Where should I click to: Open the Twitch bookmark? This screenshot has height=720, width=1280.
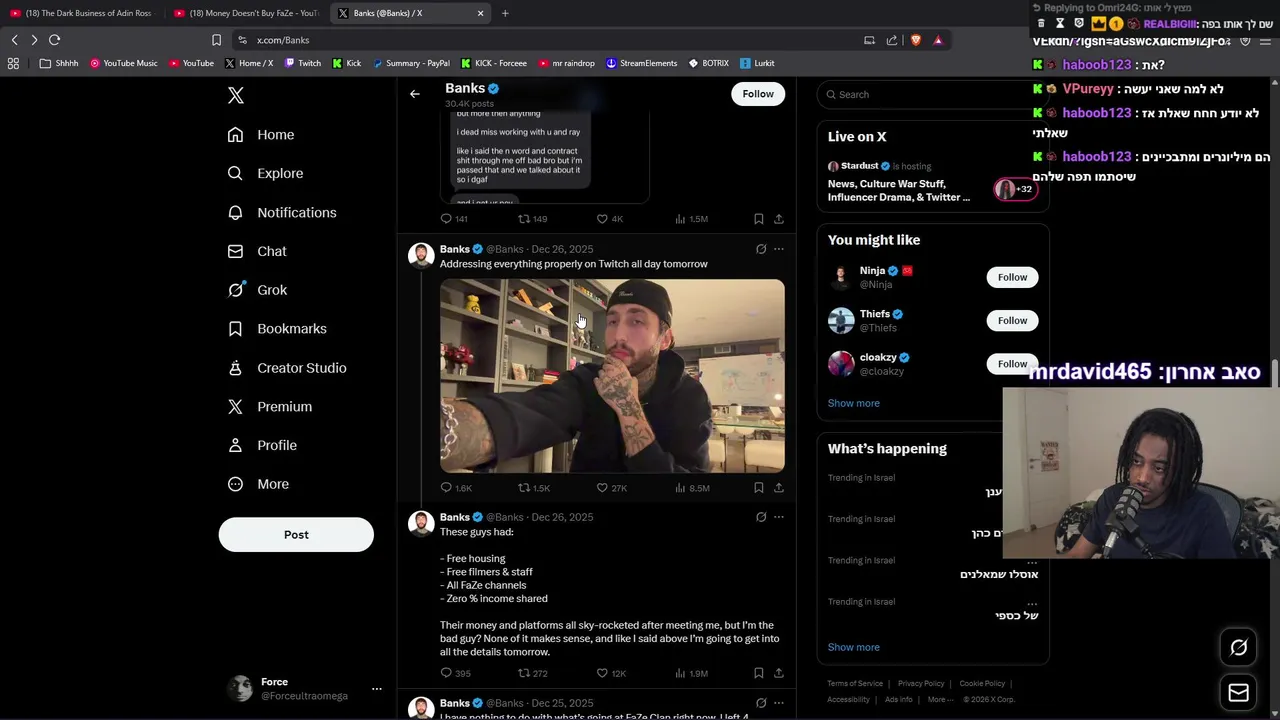point(303,63)
